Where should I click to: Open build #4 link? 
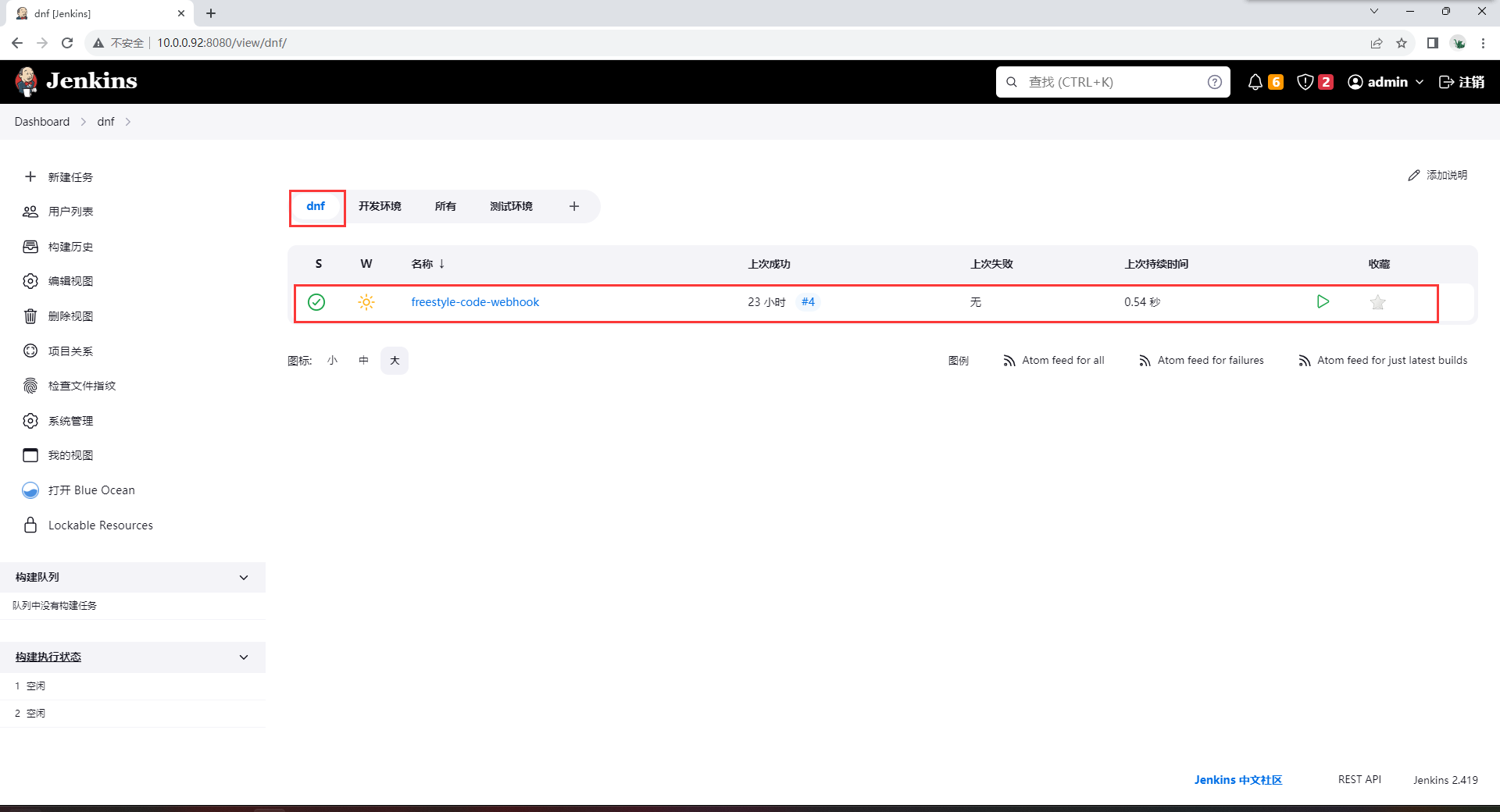point(808,302)
